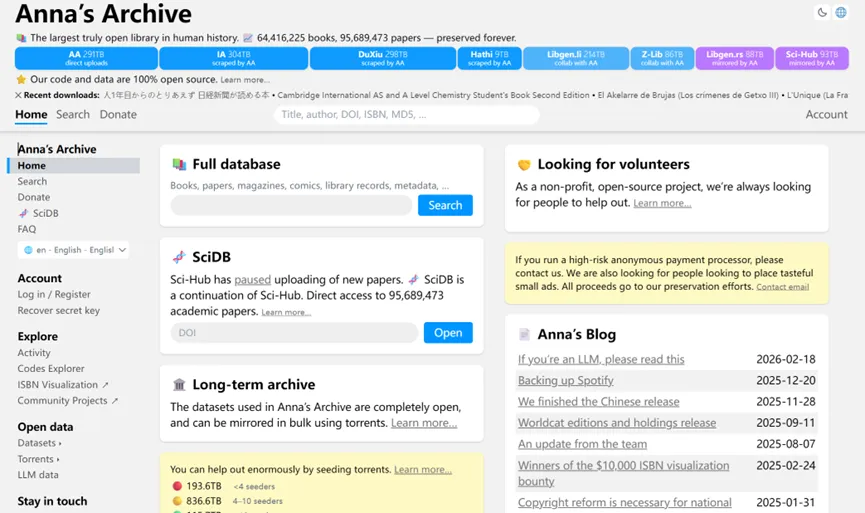Click Learn more in Long-term archive card

point(424,423)
